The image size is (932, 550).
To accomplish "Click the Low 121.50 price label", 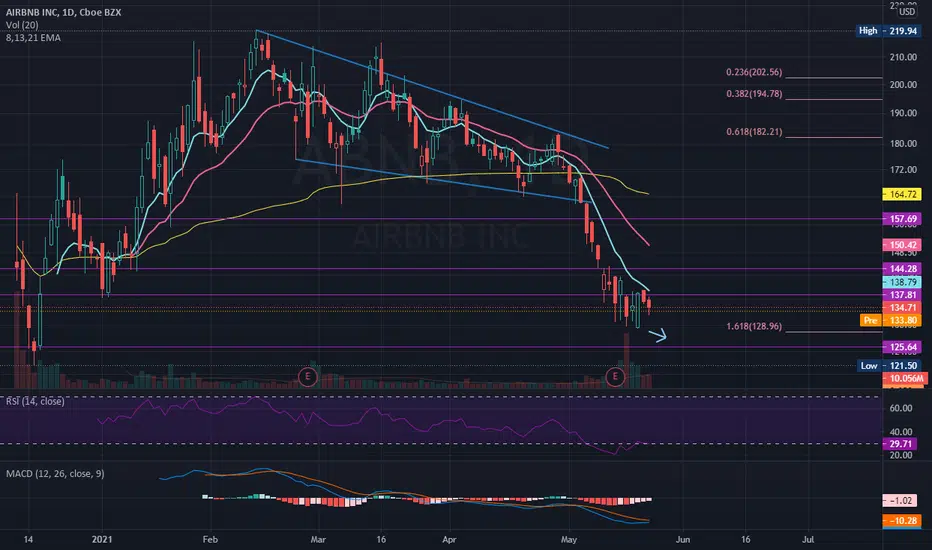I will 889,366.
